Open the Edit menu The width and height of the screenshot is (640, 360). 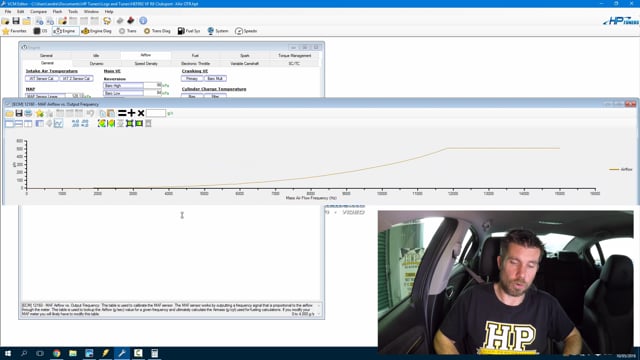coord(20,12)
